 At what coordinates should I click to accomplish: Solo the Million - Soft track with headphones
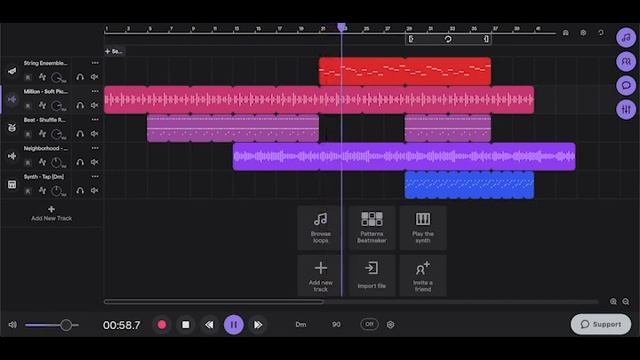(x=80, y=105)
